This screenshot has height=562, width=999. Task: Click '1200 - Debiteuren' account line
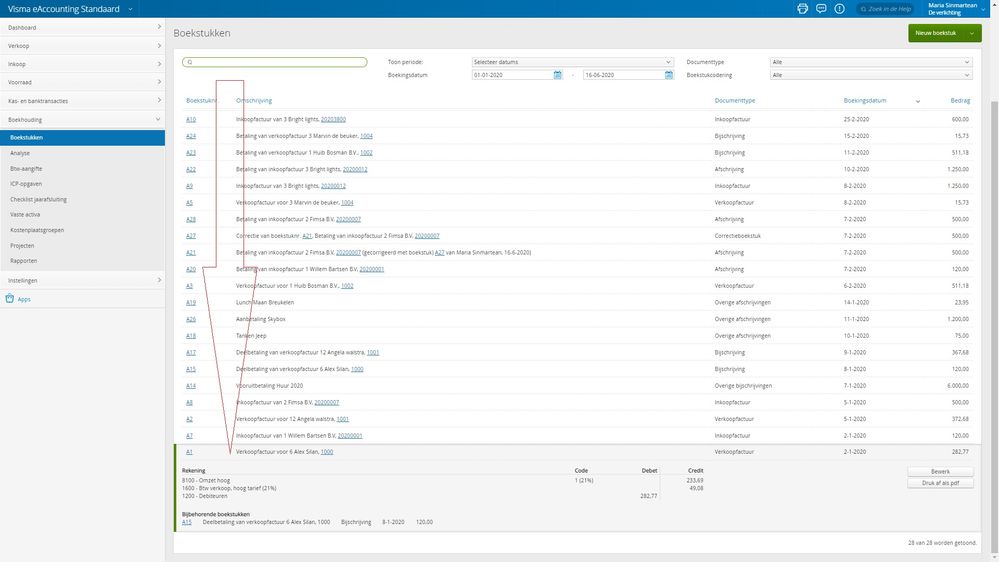[x=205, y=496]
